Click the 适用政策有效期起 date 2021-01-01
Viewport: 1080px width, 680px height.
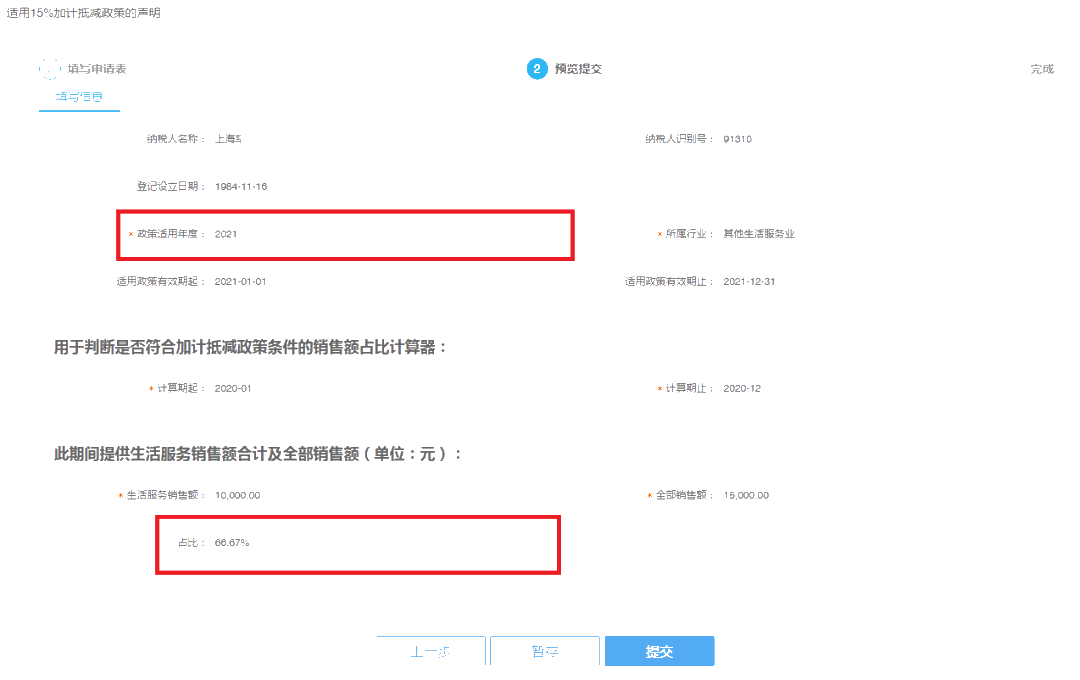point(243,281)
